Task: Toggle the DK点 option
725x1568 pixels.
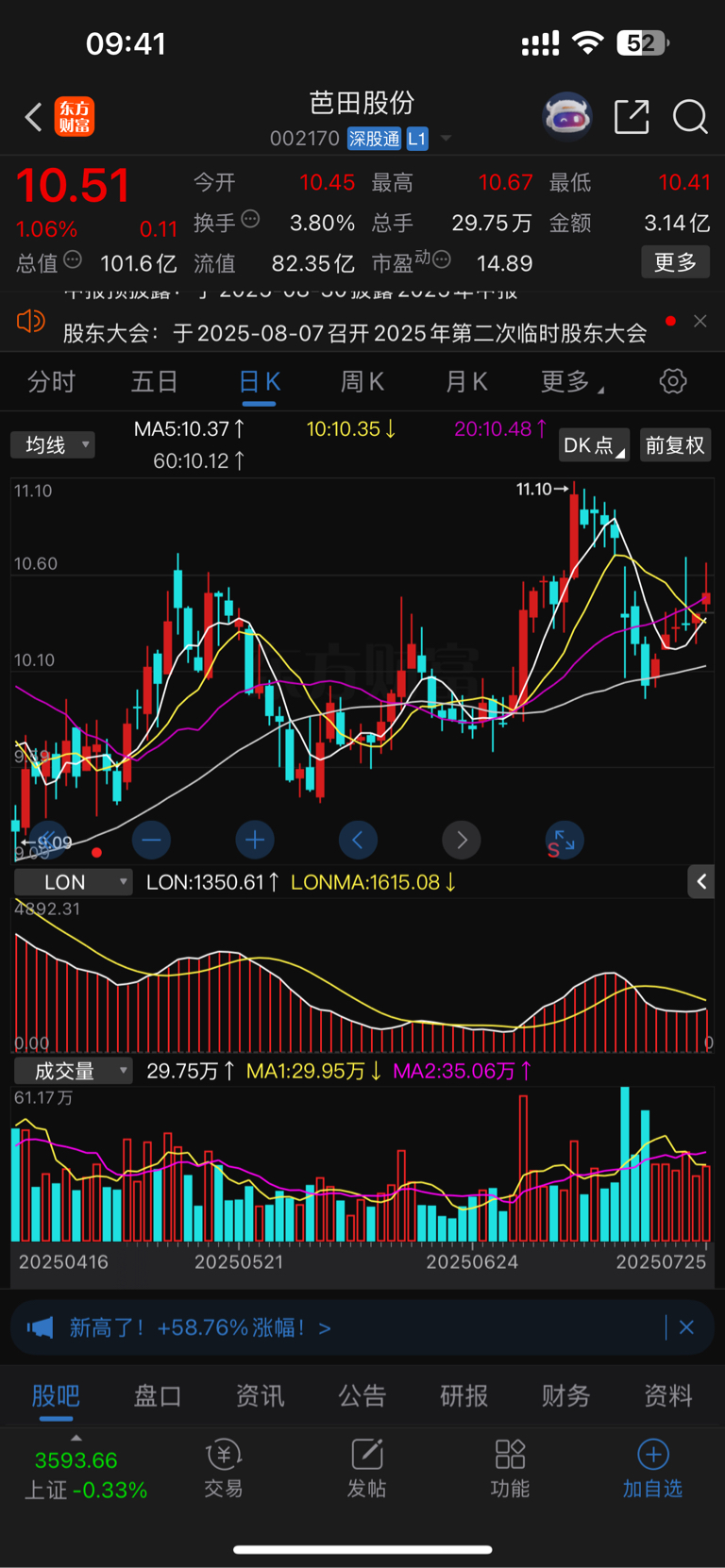Action: click(594, 445)
